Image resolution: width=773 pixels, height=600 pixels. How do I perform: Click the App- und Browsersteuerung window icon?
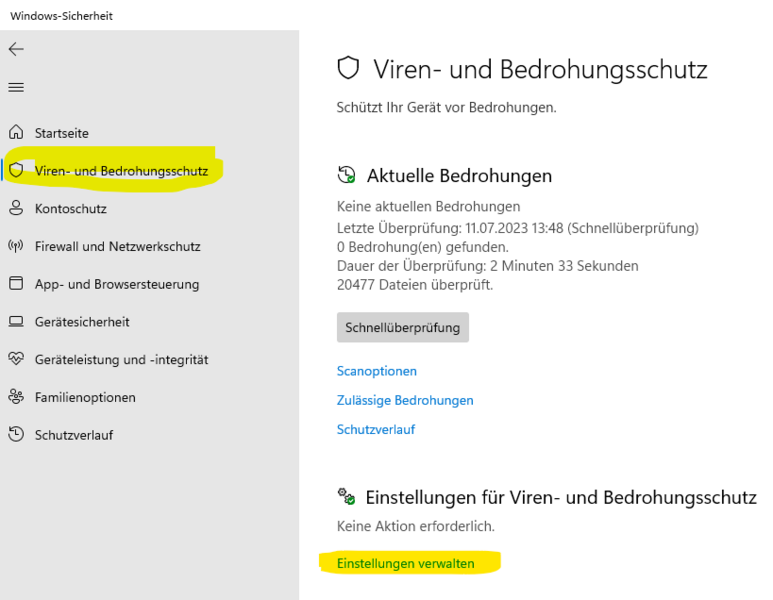[16, 284]
